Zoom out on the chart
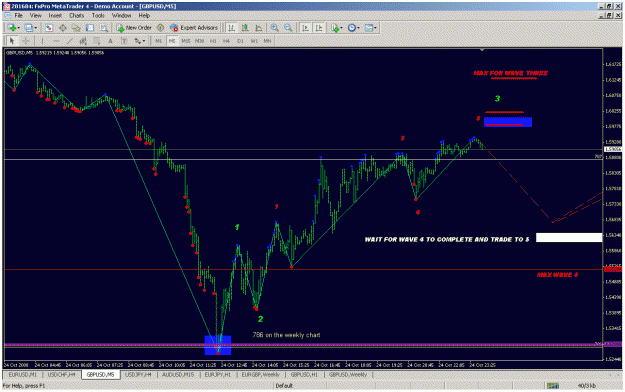 tap(288, 28)
